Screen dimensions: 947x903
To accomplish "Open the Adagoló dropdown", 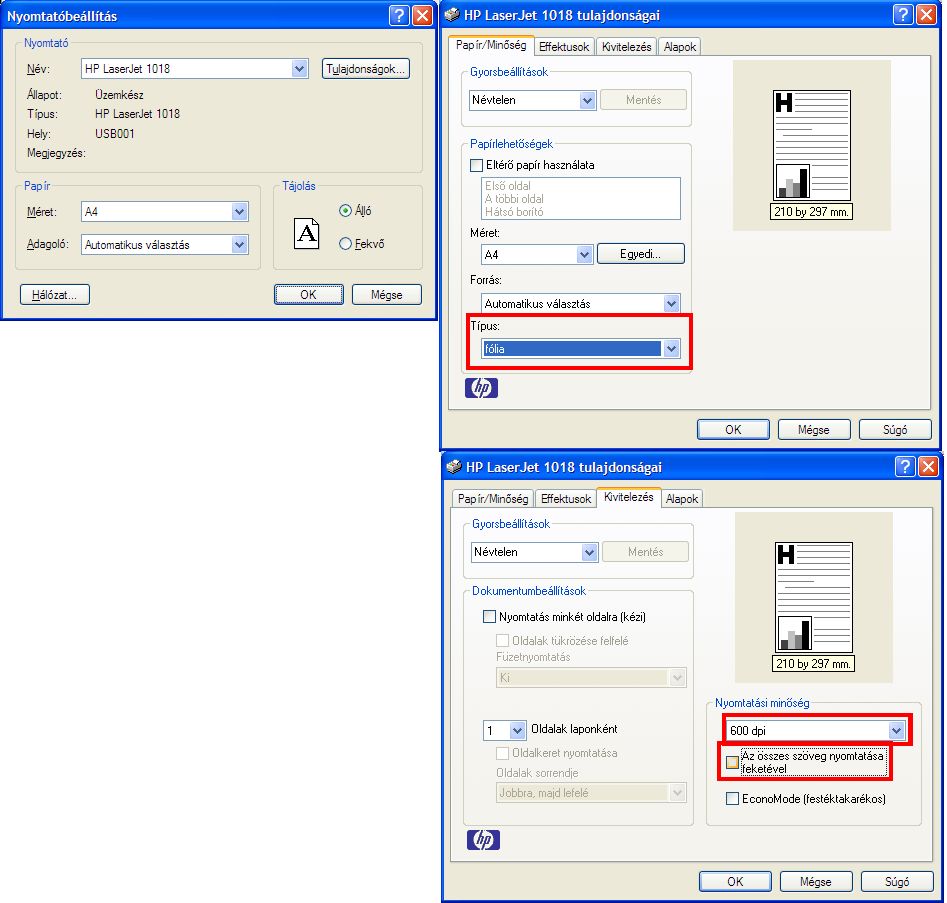I will point(240,245).
